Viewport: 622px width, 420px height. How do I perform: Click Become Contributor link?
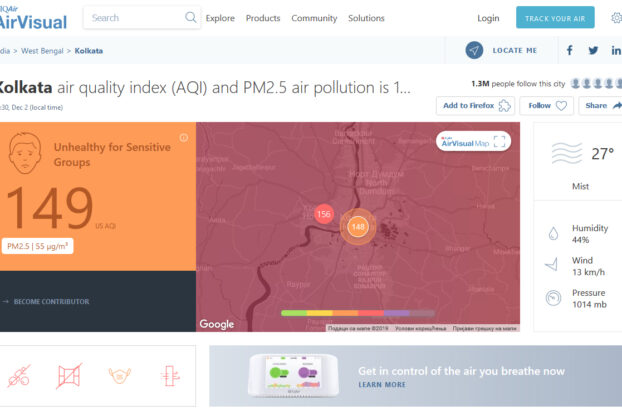tap(52, 301)
